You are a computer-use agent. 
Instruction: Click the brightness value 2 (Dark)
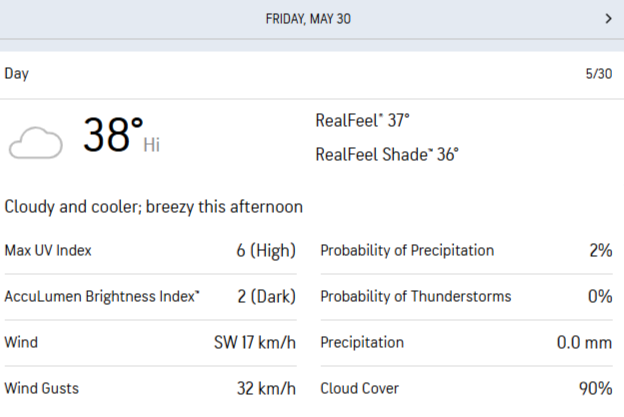[x=264, y=296]
